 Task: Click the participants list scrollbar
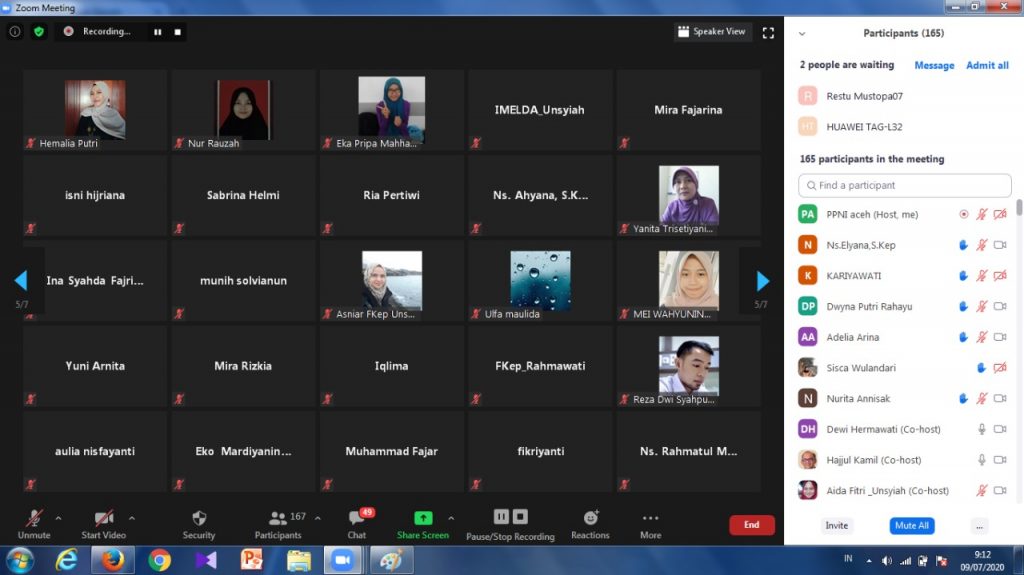[x=1019, y=207]
